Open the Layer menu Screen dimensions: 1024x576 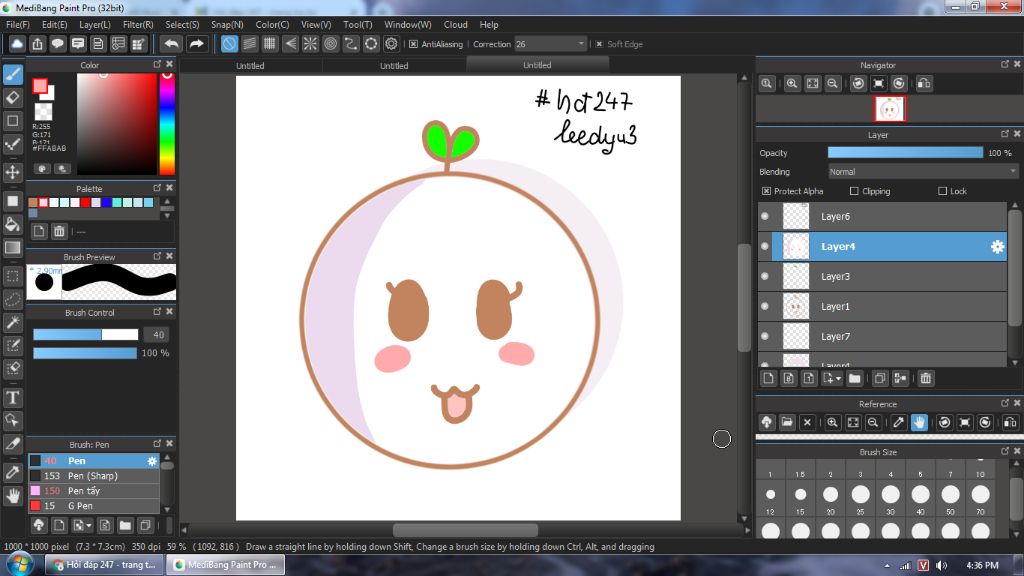pos(95,25)
